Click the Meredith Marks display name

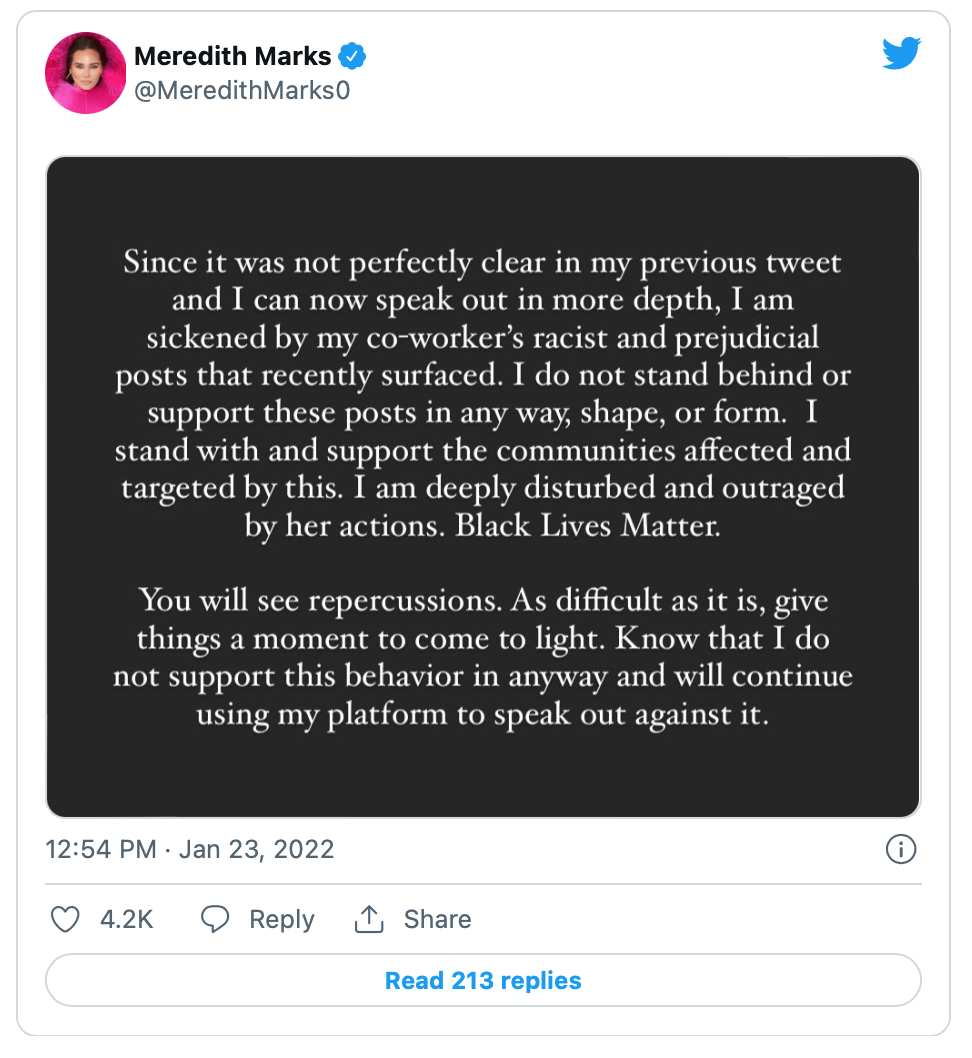click(233, 56)
